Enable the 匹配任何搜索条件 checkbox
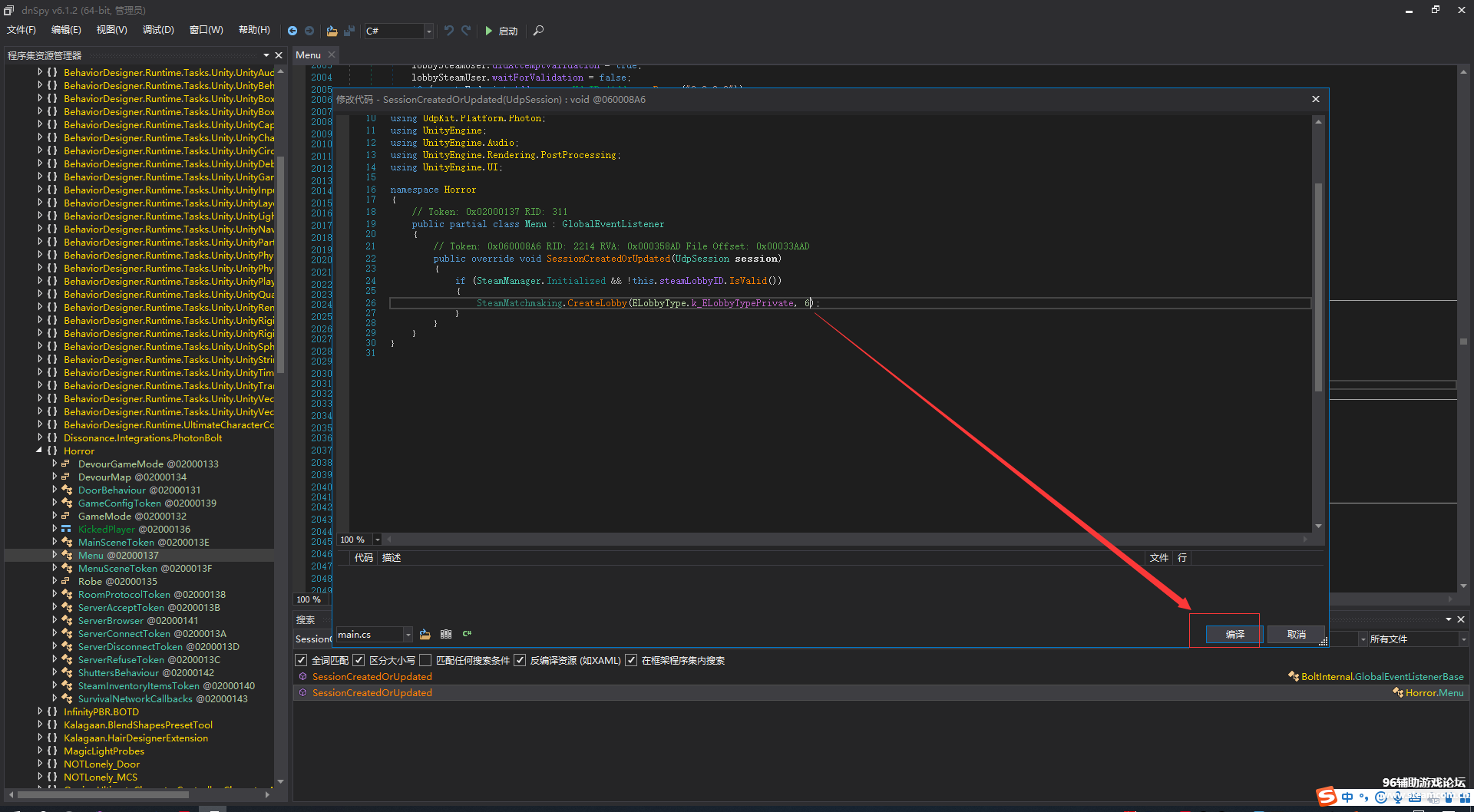The image size is (1474, 812). pos(425,660)
